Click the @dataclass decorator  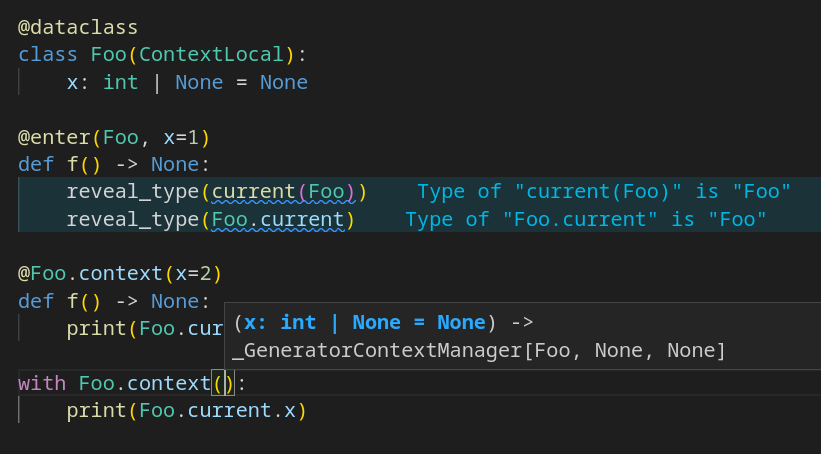[78, 27]
